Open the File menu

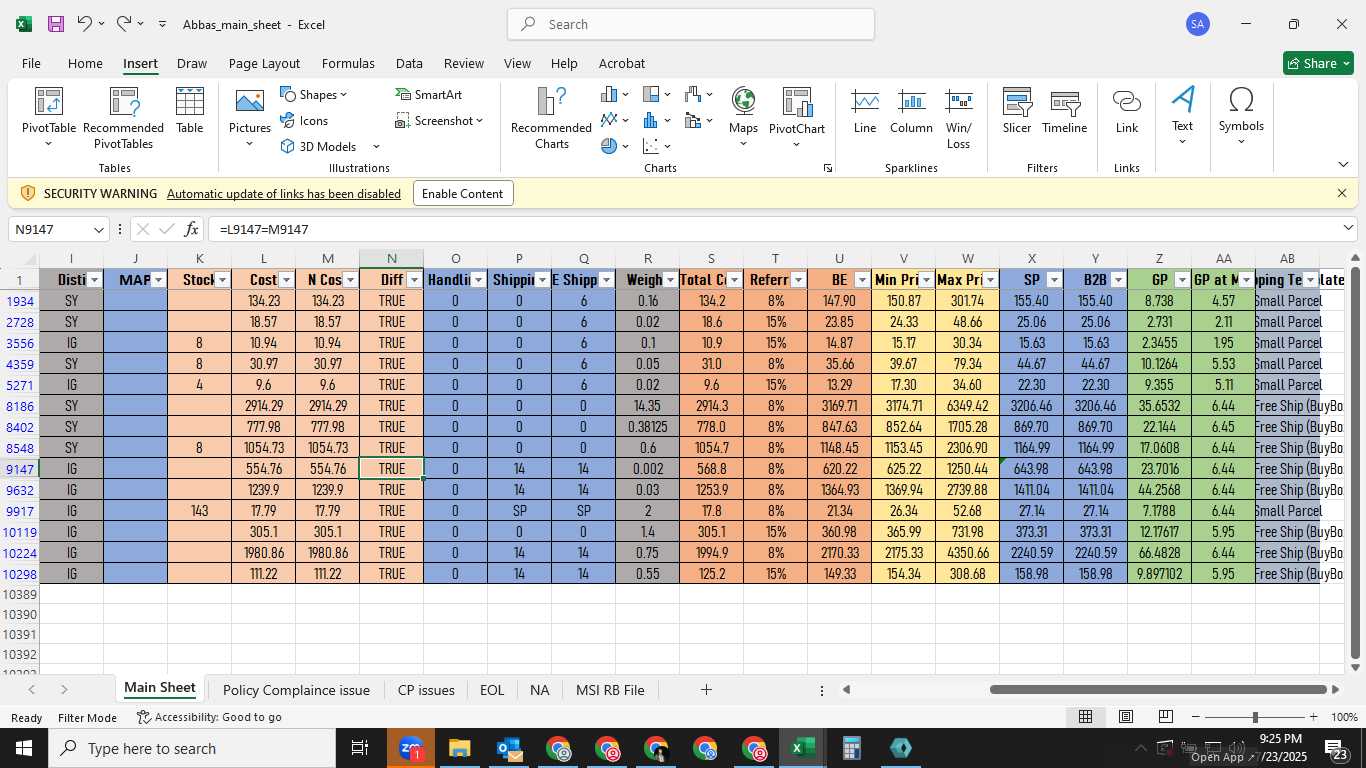pyautogui.click(x=31, y=63)
